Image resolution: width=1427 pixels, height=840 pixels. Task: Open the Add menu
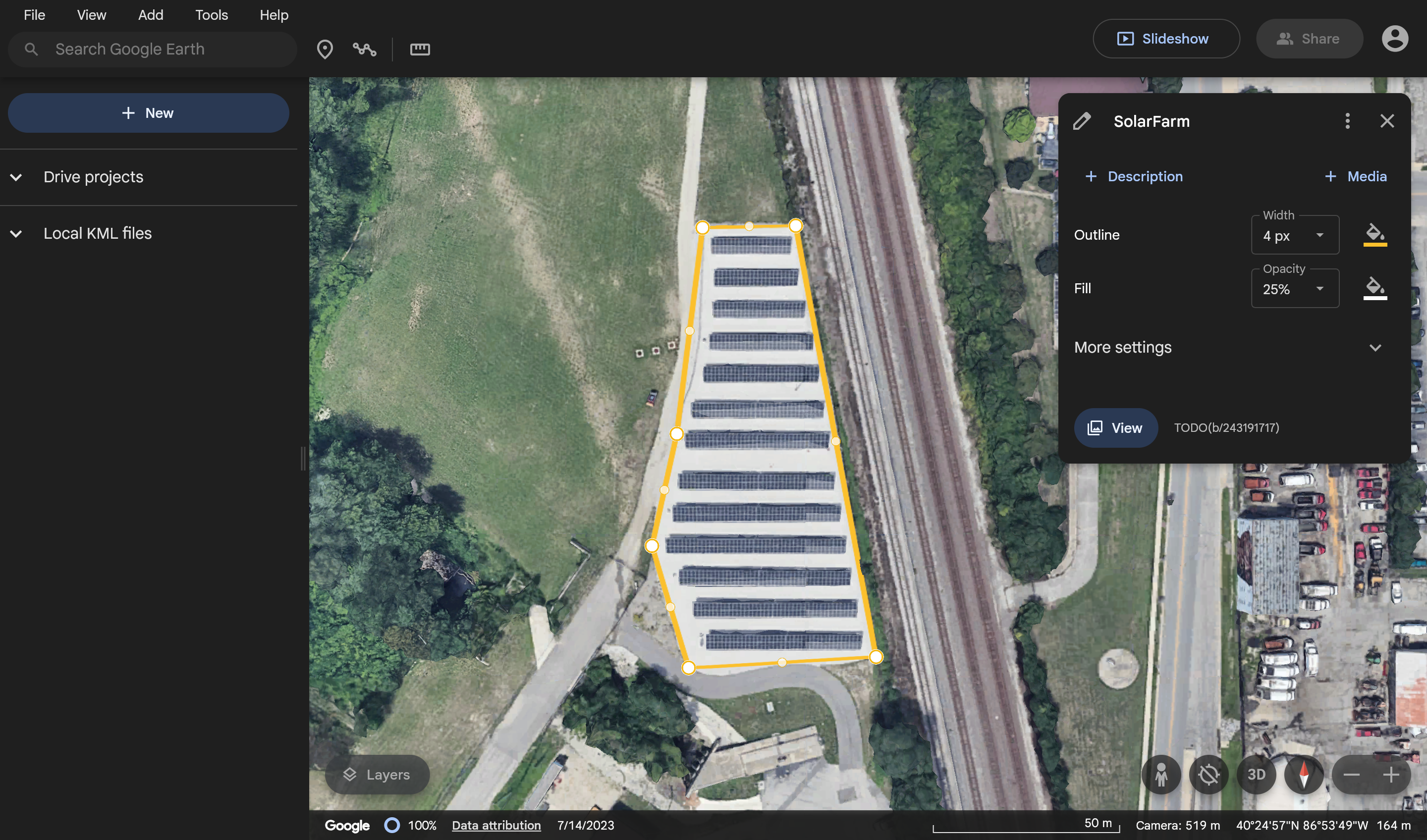151,15
